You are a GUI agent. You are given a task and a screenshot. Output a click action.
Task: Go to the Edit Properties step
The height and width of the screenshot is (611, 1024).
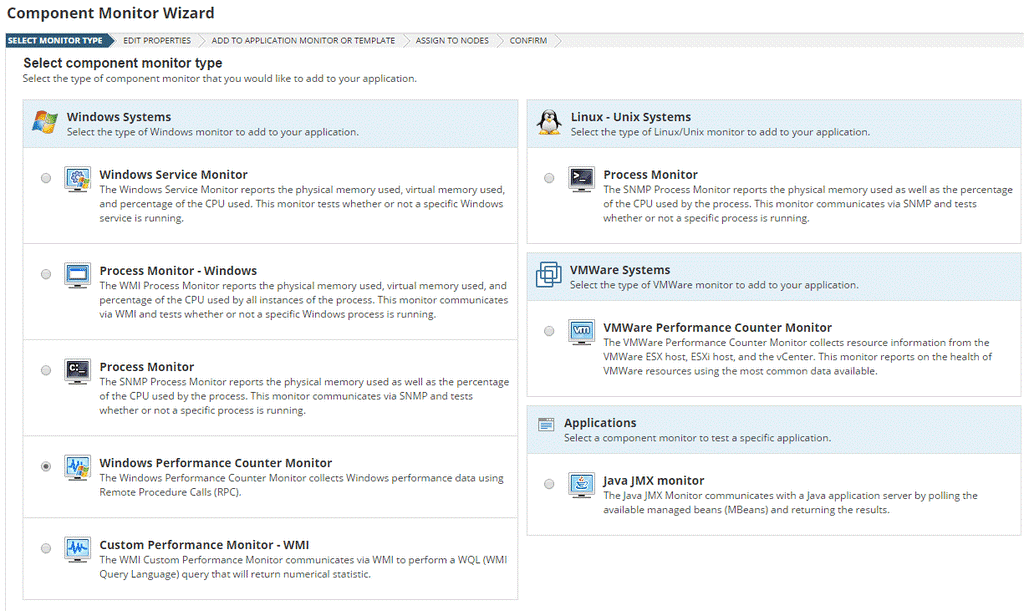coord(157,40)
